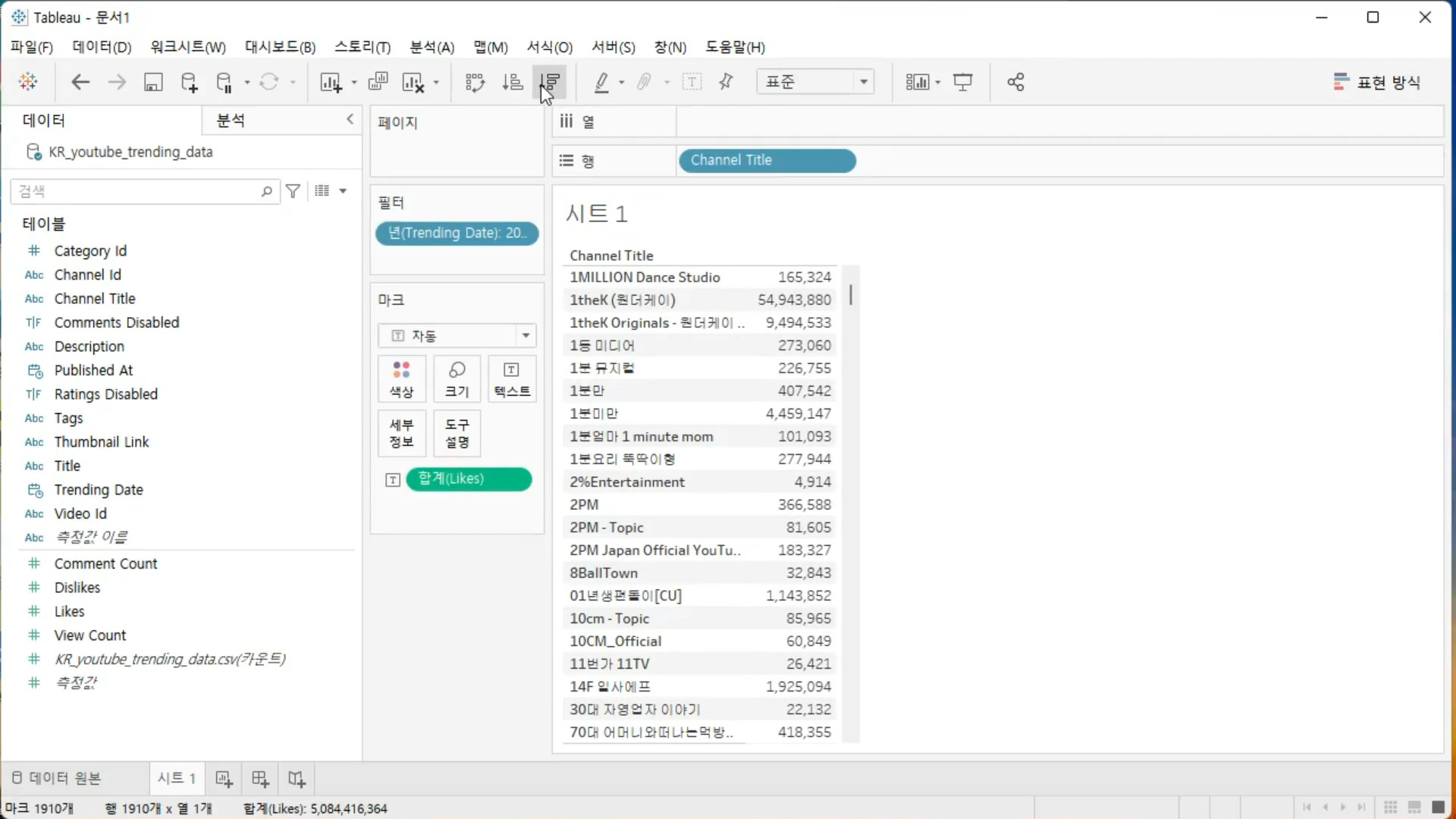Toggle the mark labels icon

[692, 82]
